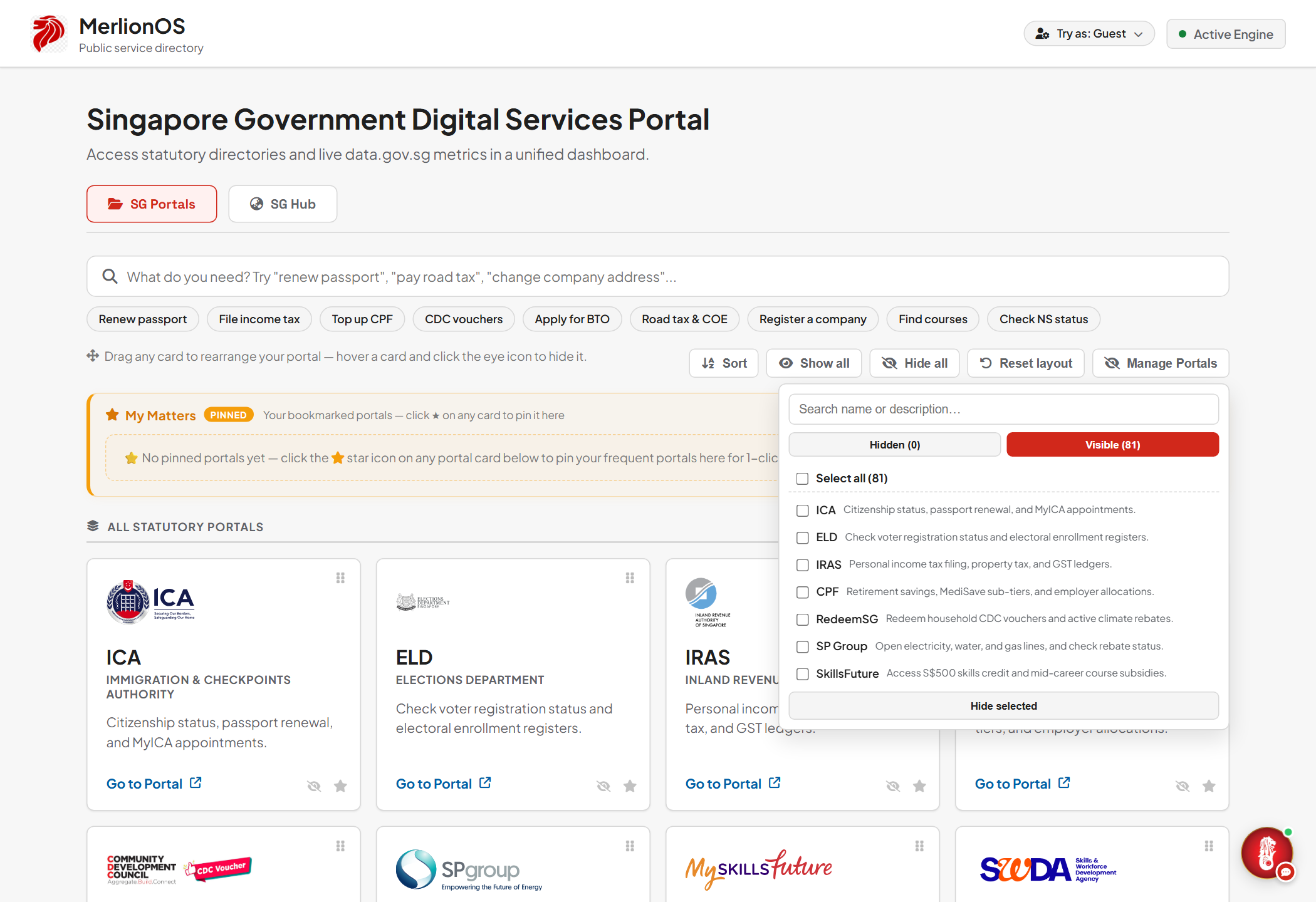
Task: Select the Apply for BTO chip
Action: click(572, 319)
